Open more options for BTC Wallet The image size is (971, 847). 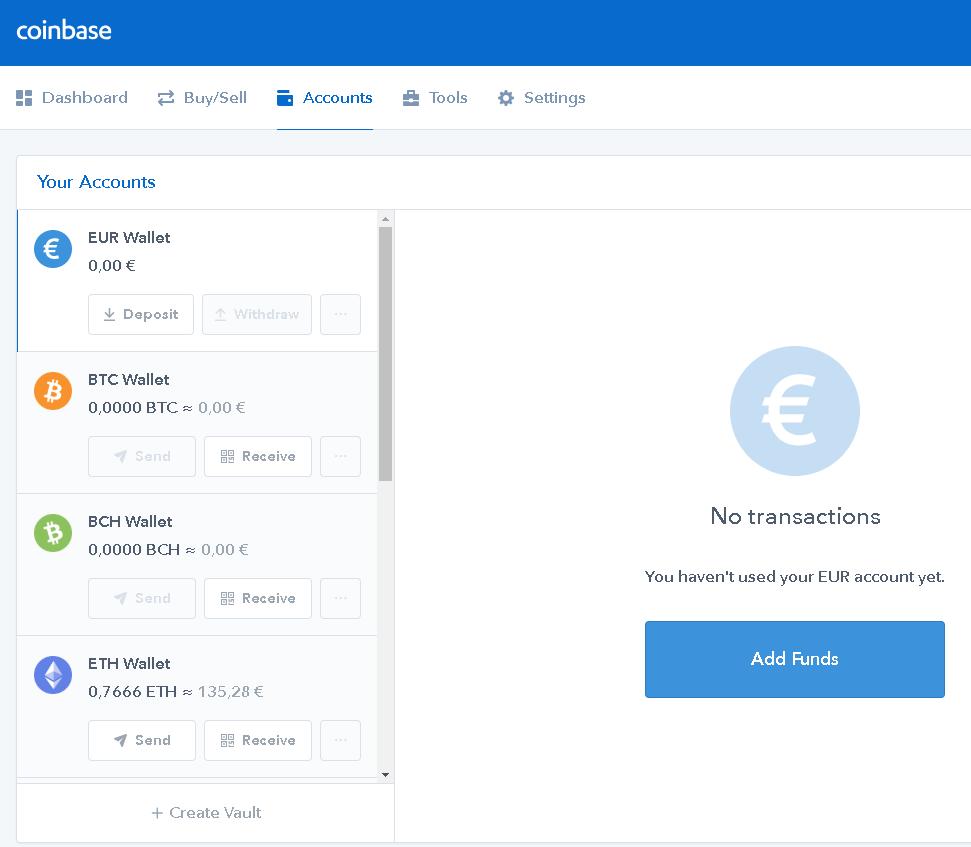(340, 456)
